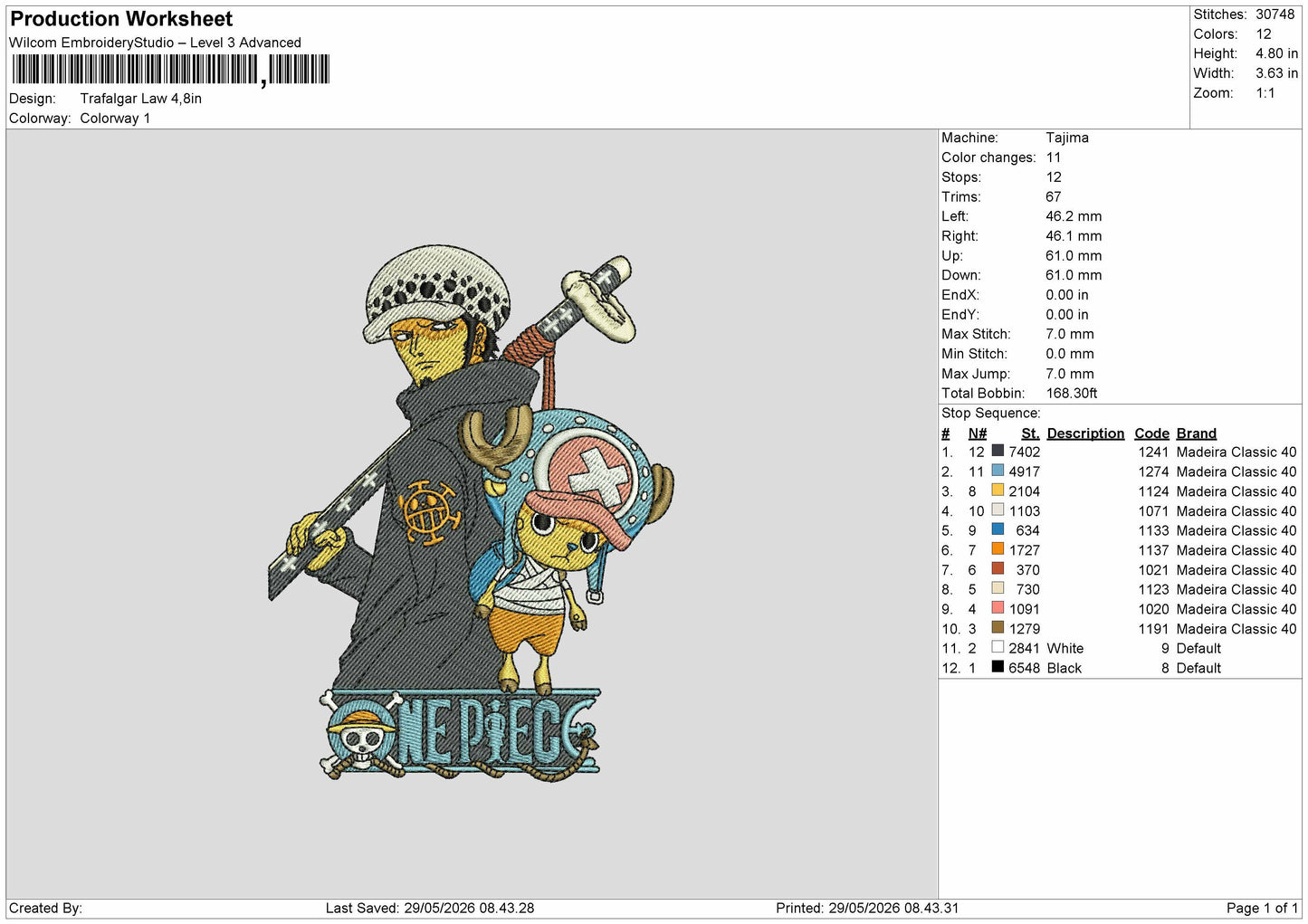Click stitch count 4917 in row 2
The height and width of the screenshot is (924, 1308).
[1025, 472]
